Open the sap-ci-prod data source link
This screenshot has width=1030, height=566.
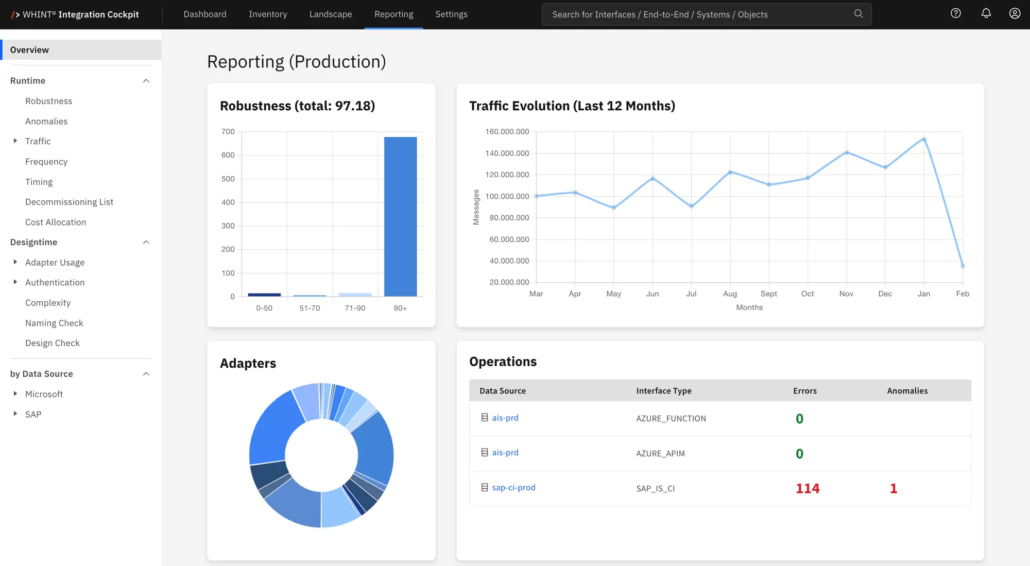[514, 487]
